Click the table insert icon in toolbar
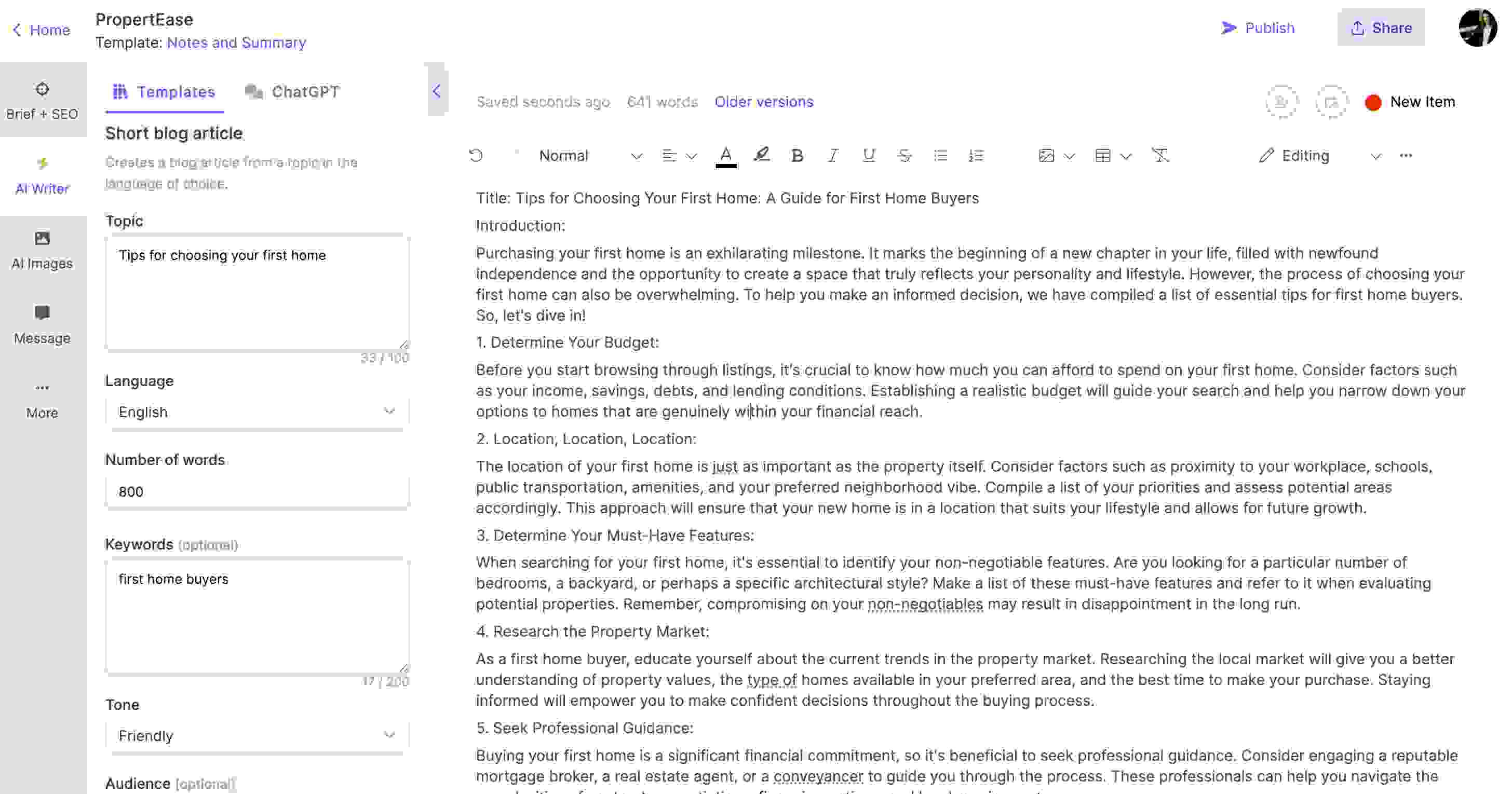 (1102, 155)
